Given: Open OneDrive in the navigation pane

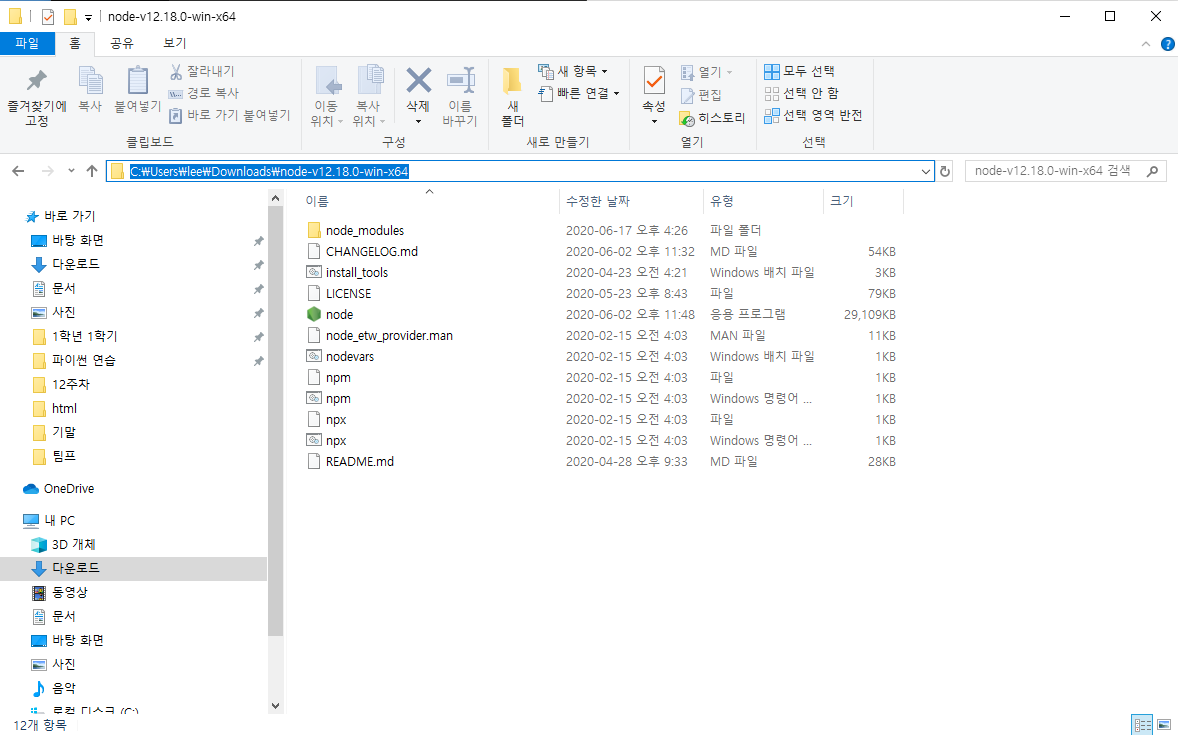Looking at the screenshot, I should 68,488.
